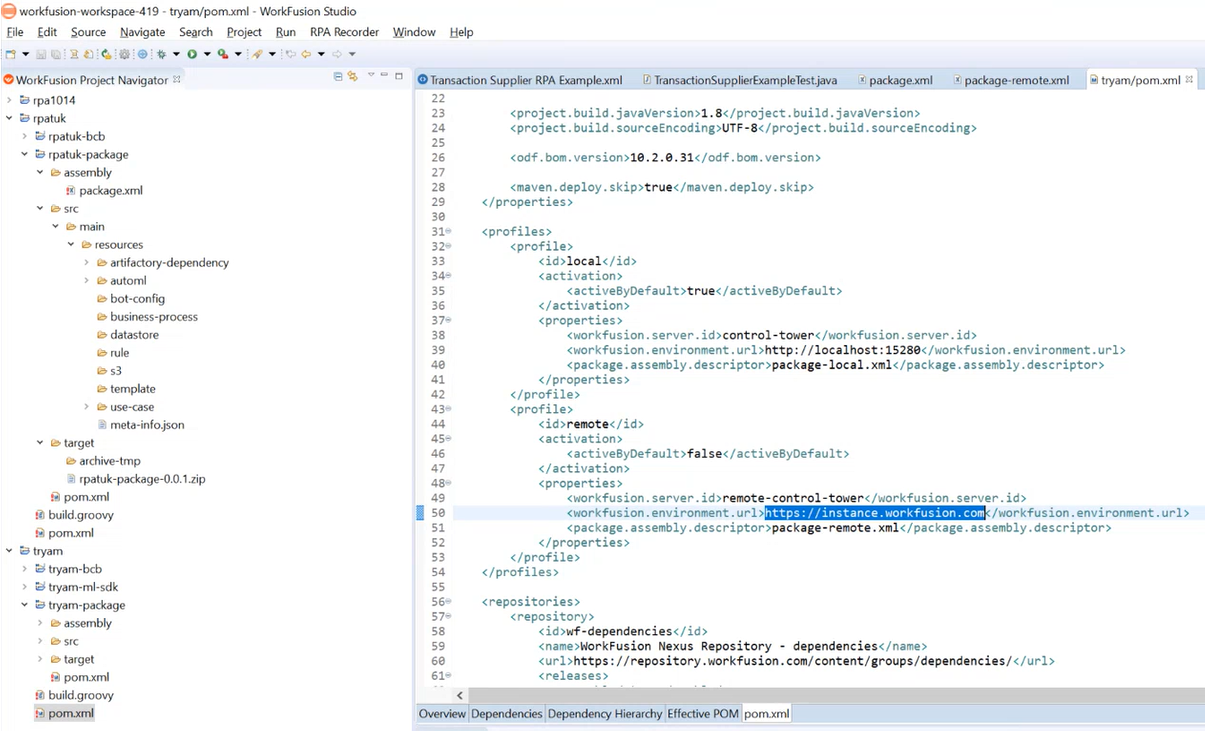Open dropdown next to New icon

[x=25, y=54]
